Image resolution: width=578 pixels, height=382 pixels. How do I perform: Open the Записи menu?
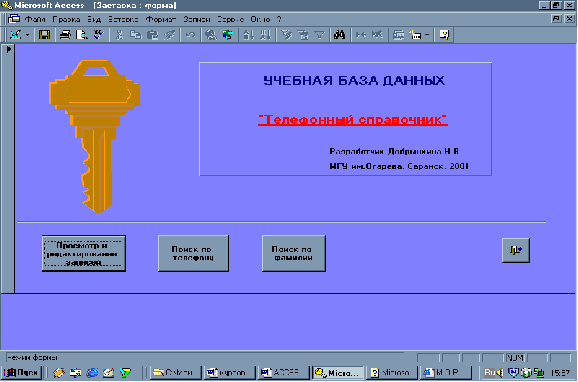(197, 19)
